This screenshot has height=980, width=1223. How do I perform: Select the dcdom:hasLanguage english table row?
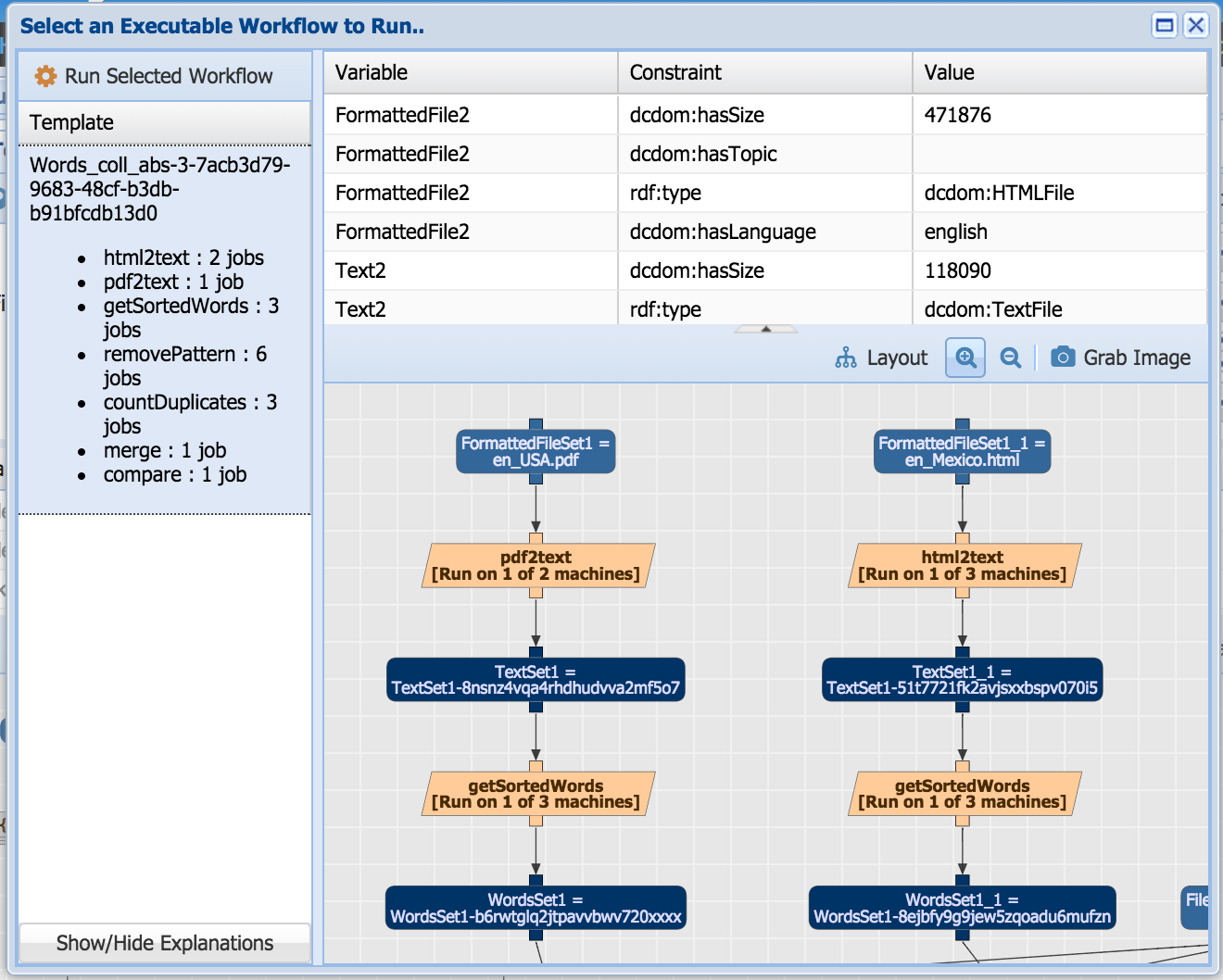click(764, 232)
